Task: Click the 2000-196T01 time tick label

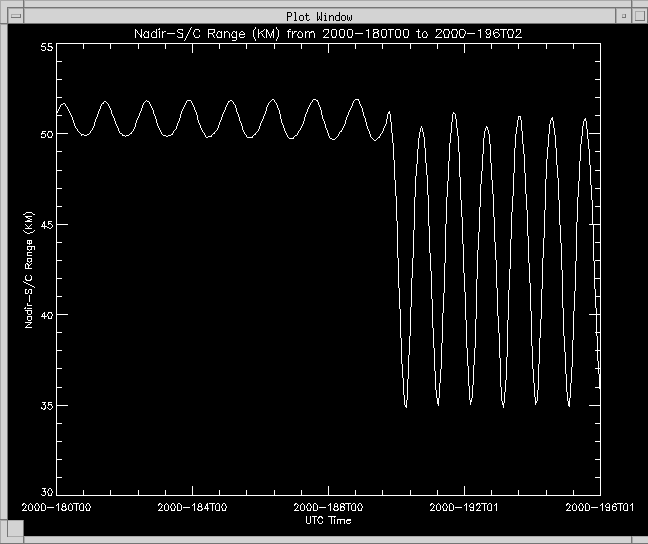Action: (x=598, y=508)
